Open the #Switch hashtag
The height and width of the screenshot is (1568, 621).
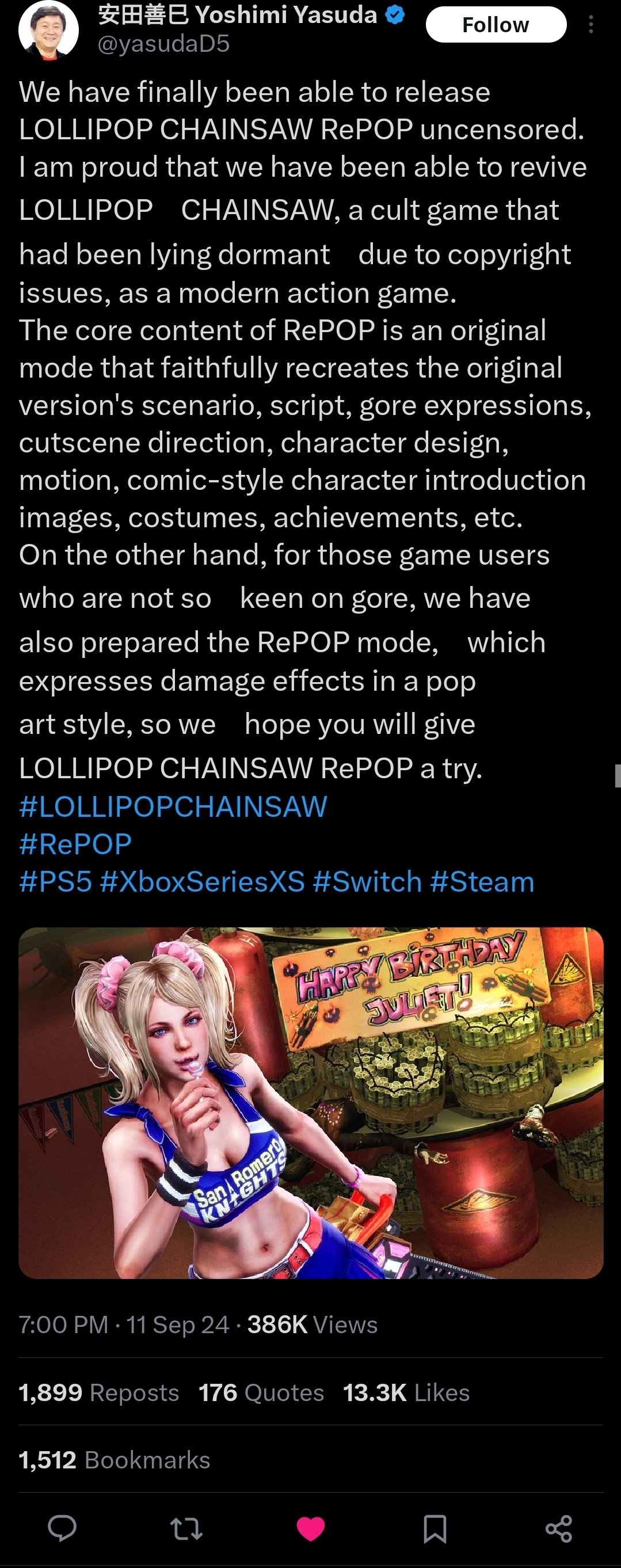point(367,881)
